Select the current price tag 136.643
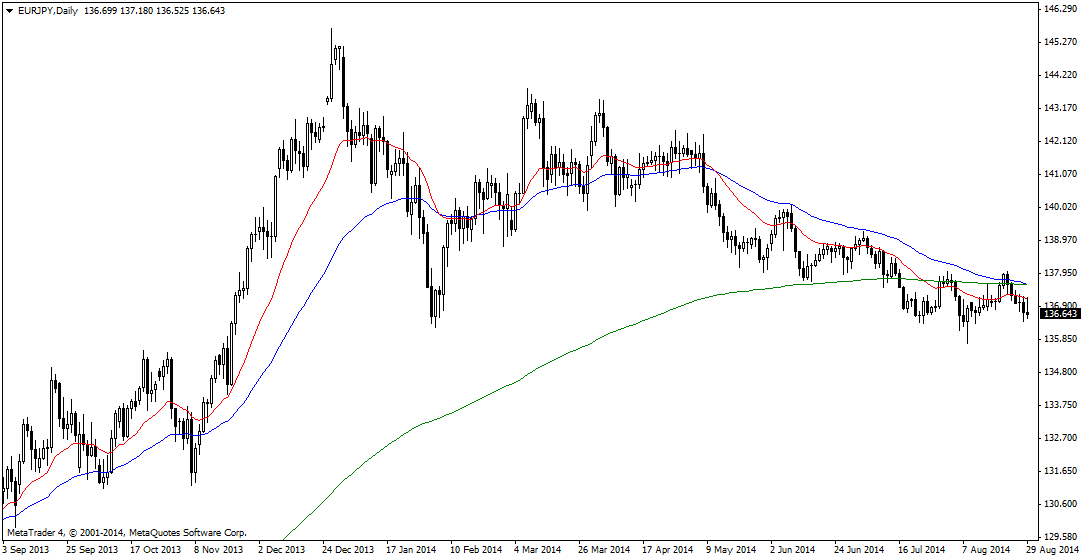This screenshot has width=1081, height=558. click(x=1059, y=314)
